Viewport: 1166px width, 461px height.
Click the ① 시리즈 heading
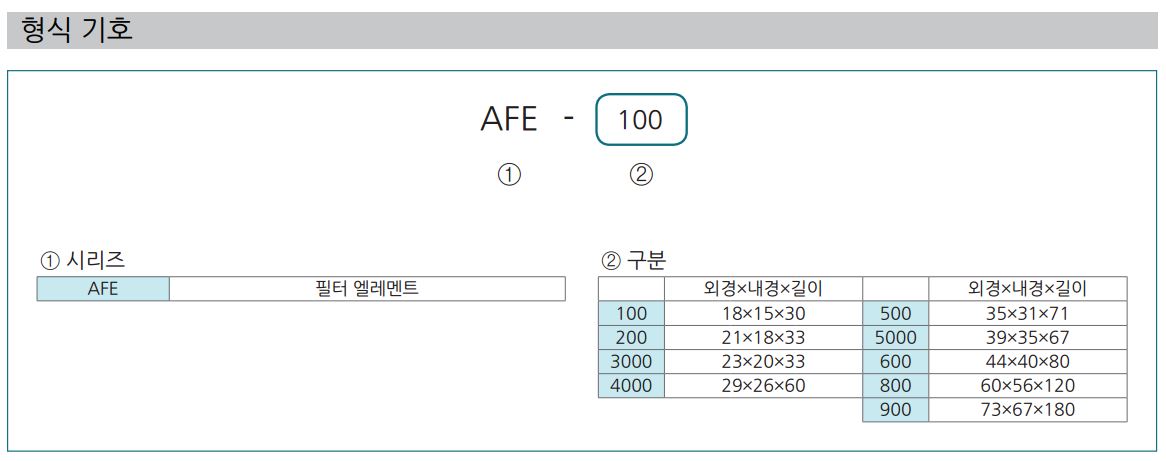pyautogui.click(x=83, y=260)
